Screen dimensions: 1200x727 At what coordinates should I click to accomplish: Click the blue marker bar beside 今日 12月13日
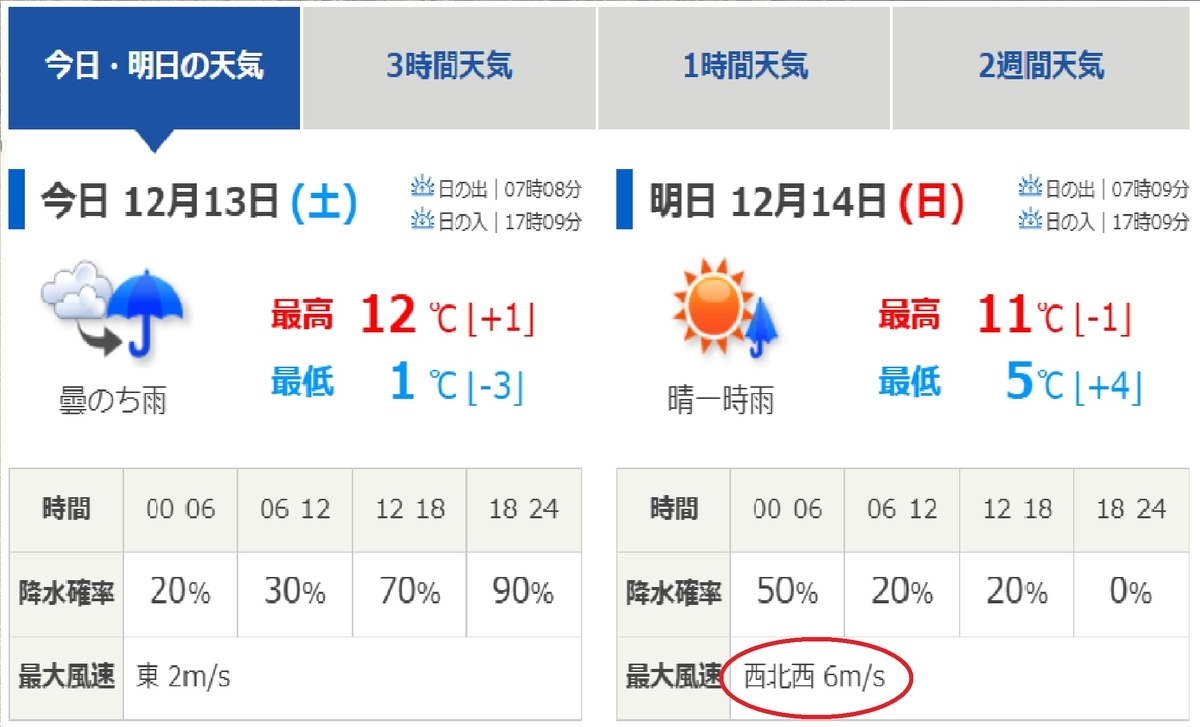16,201
